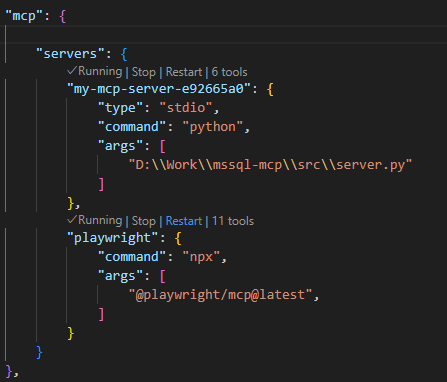This screenshot has height=382, width=447.
Task: Click the "args" key under playwright
Action: [121, 276]
